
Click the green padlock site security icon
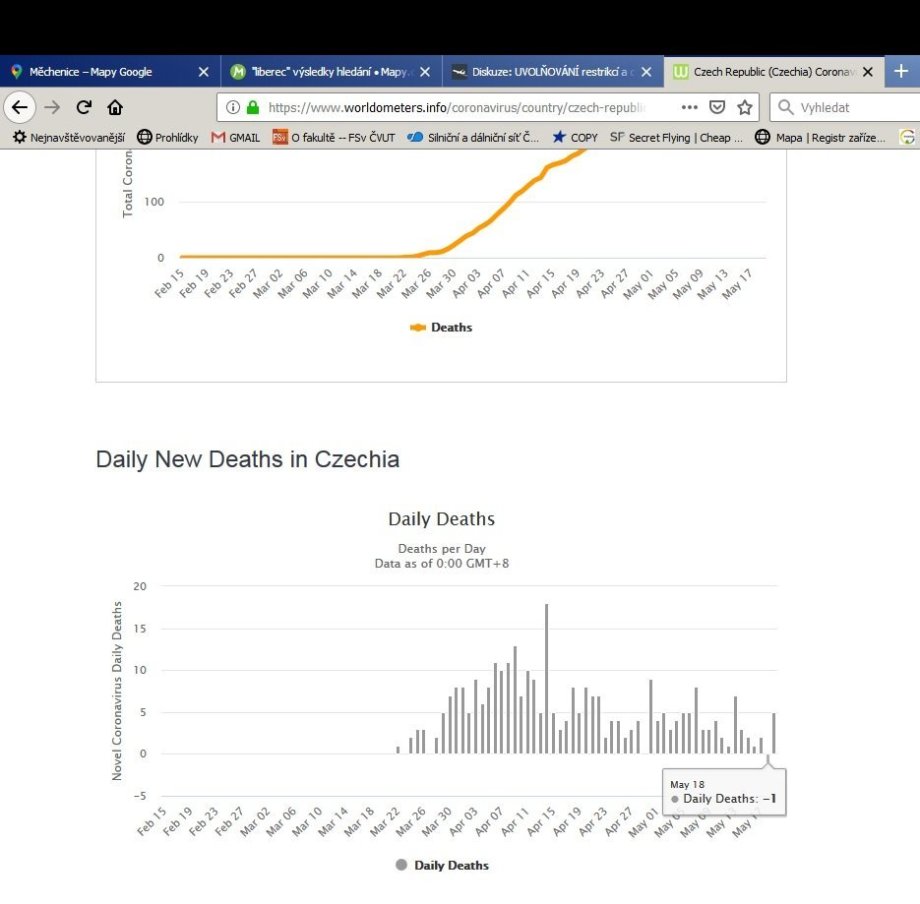(252, 107)
